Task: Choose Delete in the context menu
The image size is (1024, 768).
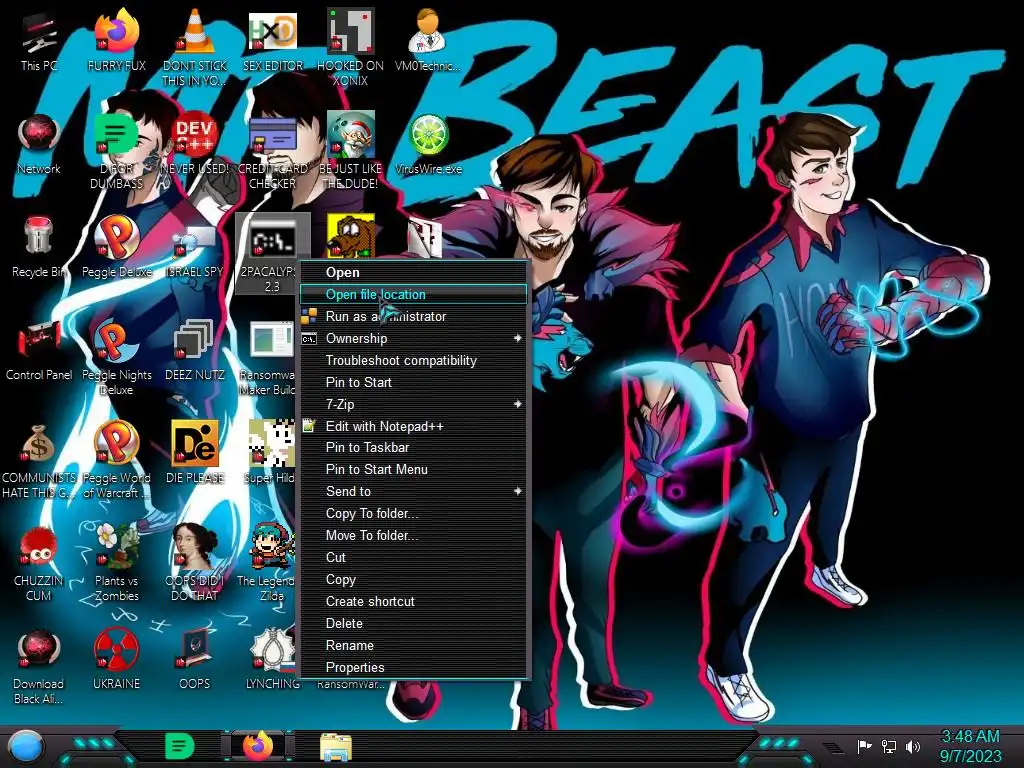Action: (x=413, y=624)
